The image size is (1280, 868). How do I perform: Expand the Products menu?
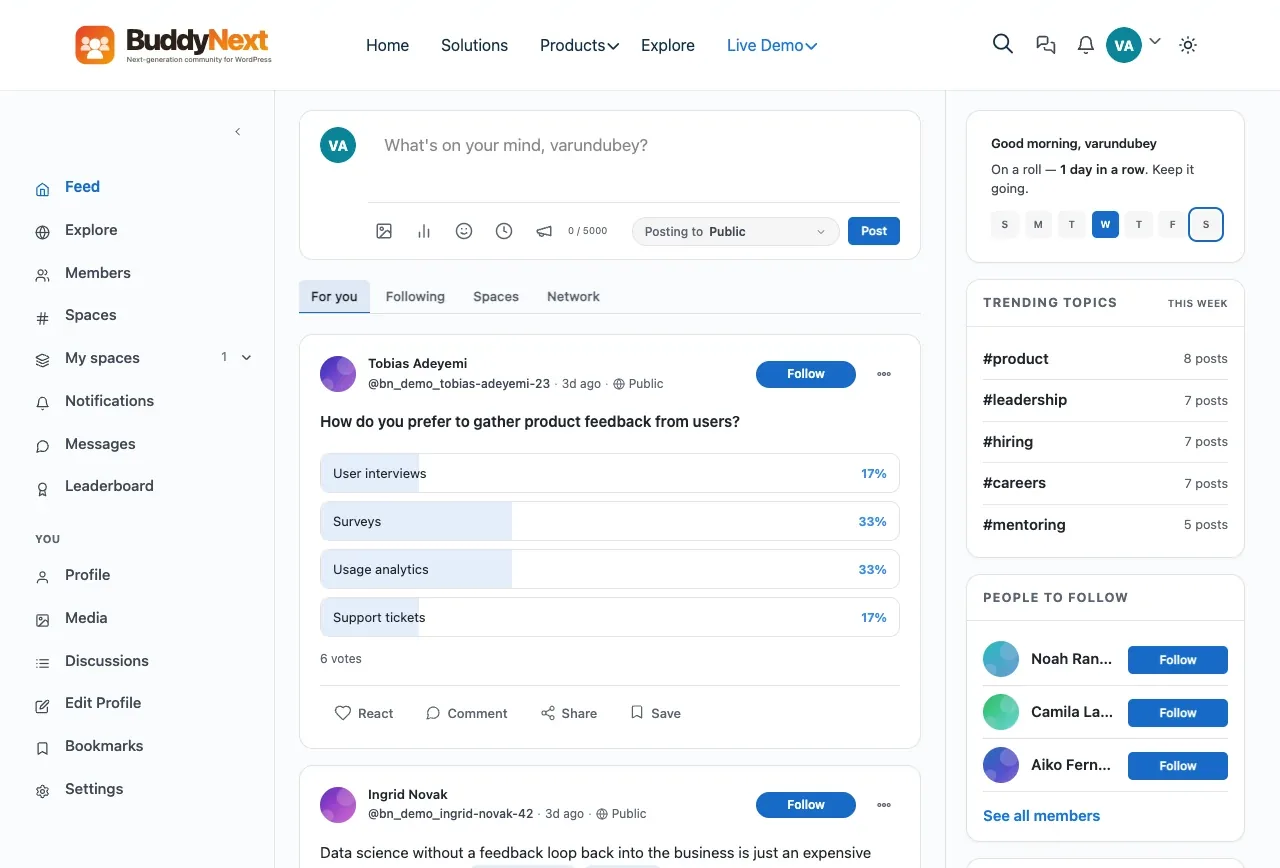coord(579,45)
